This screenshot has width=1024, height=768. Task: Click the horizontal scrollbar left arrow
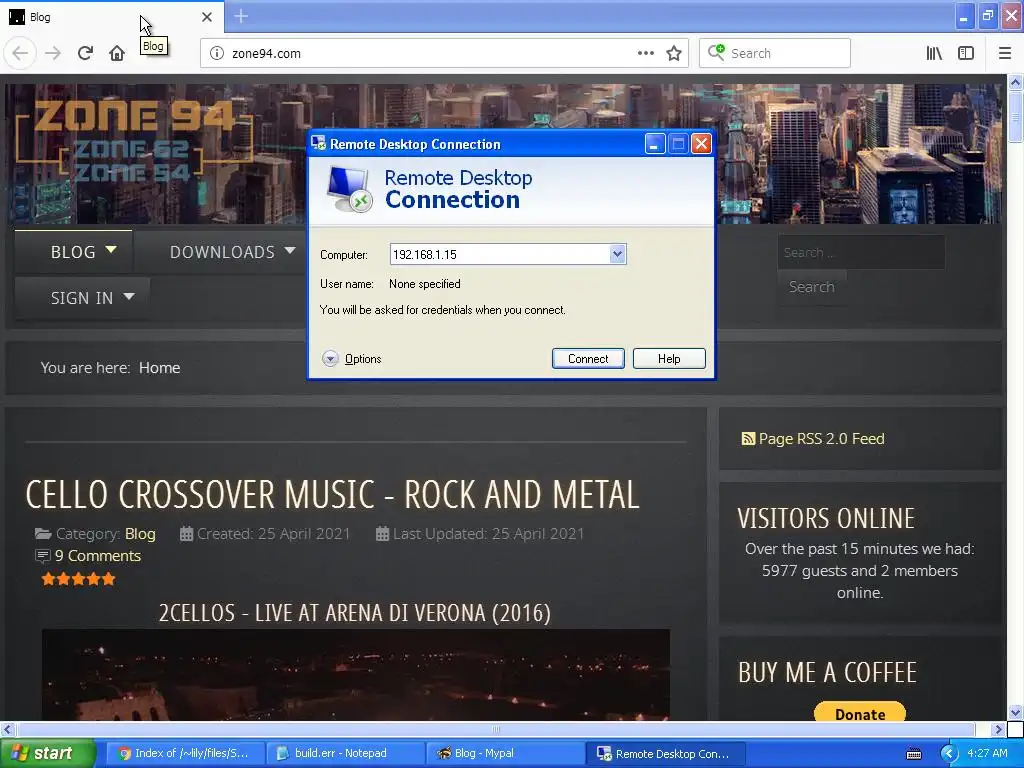coord(7,729)
